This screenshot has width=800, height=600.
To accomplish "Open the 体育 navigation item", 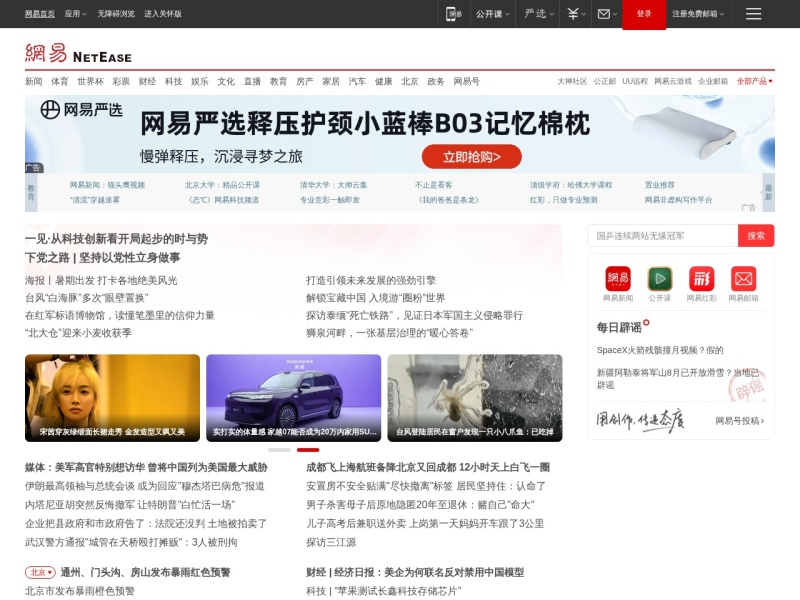I will pos(60,81).
